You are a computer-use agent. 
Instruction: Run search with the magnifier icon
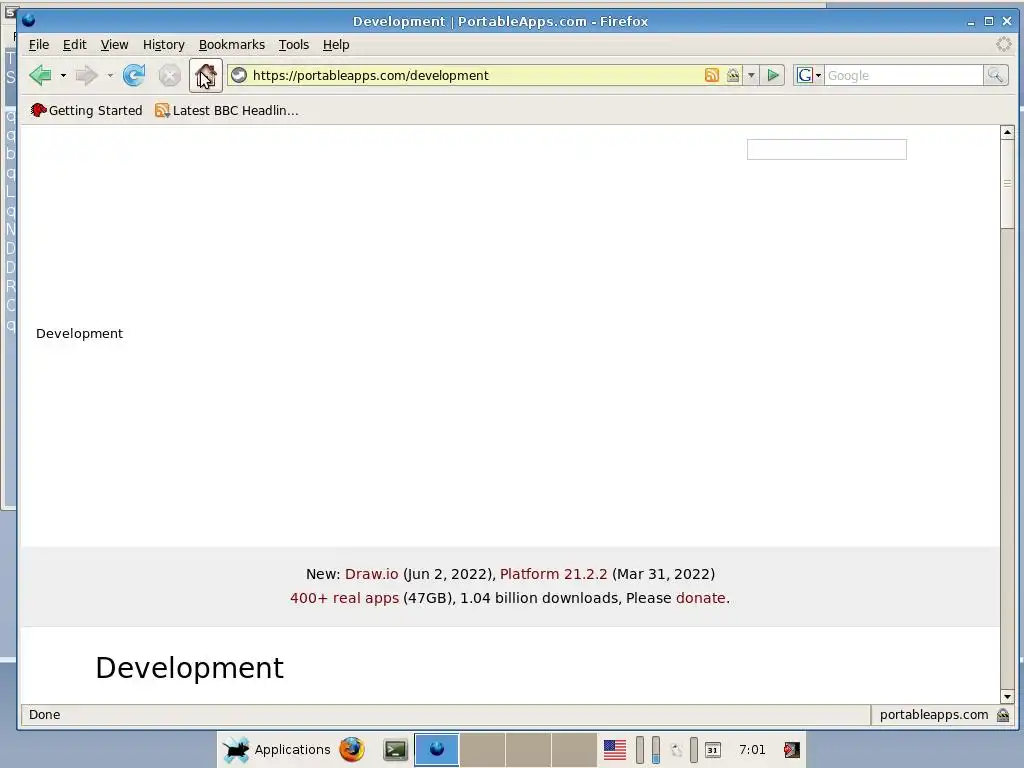point(995,75)
